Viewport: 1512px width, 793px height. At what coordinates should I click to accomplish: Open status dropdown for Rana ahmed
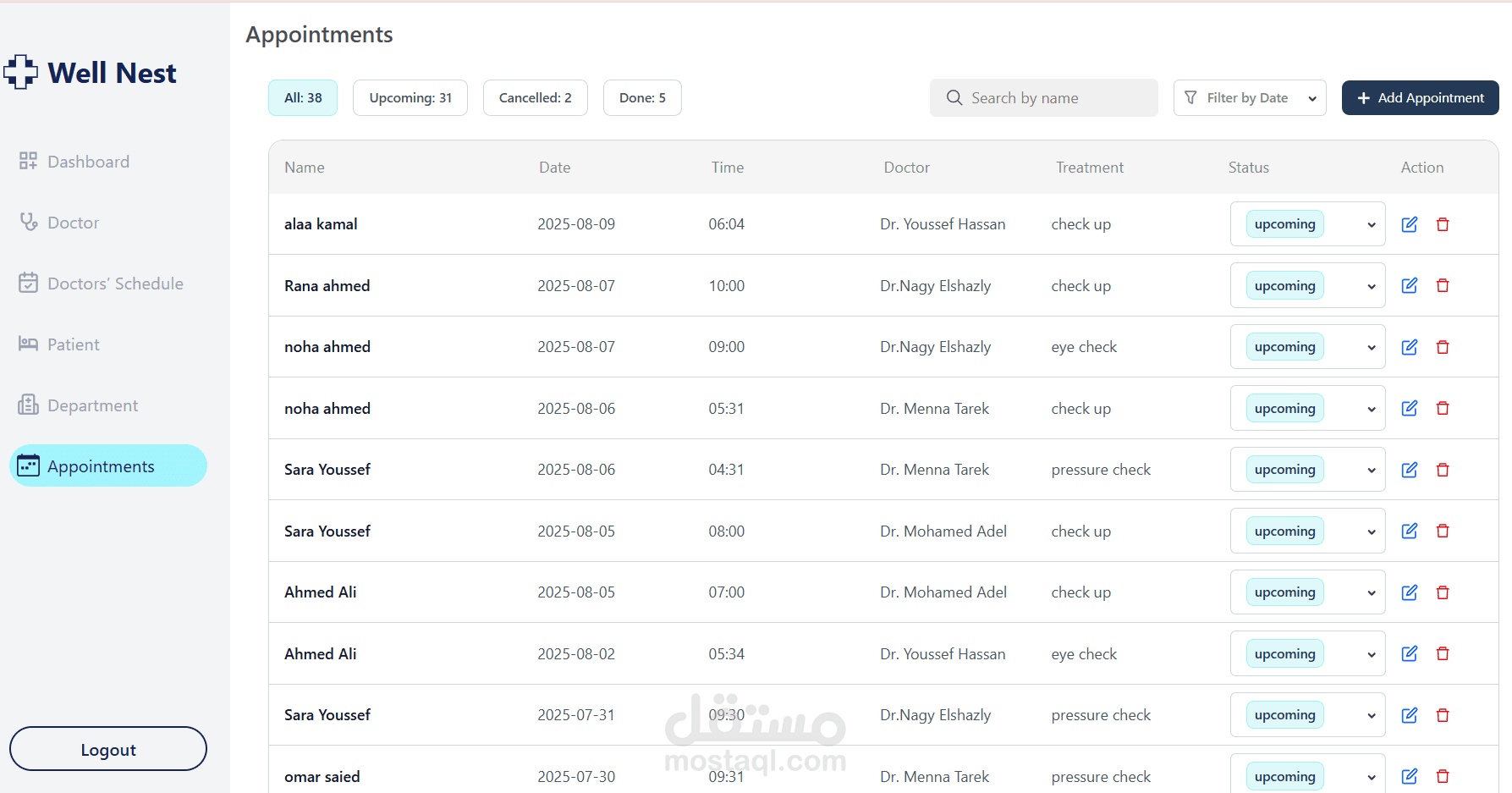coord(1307,285)
